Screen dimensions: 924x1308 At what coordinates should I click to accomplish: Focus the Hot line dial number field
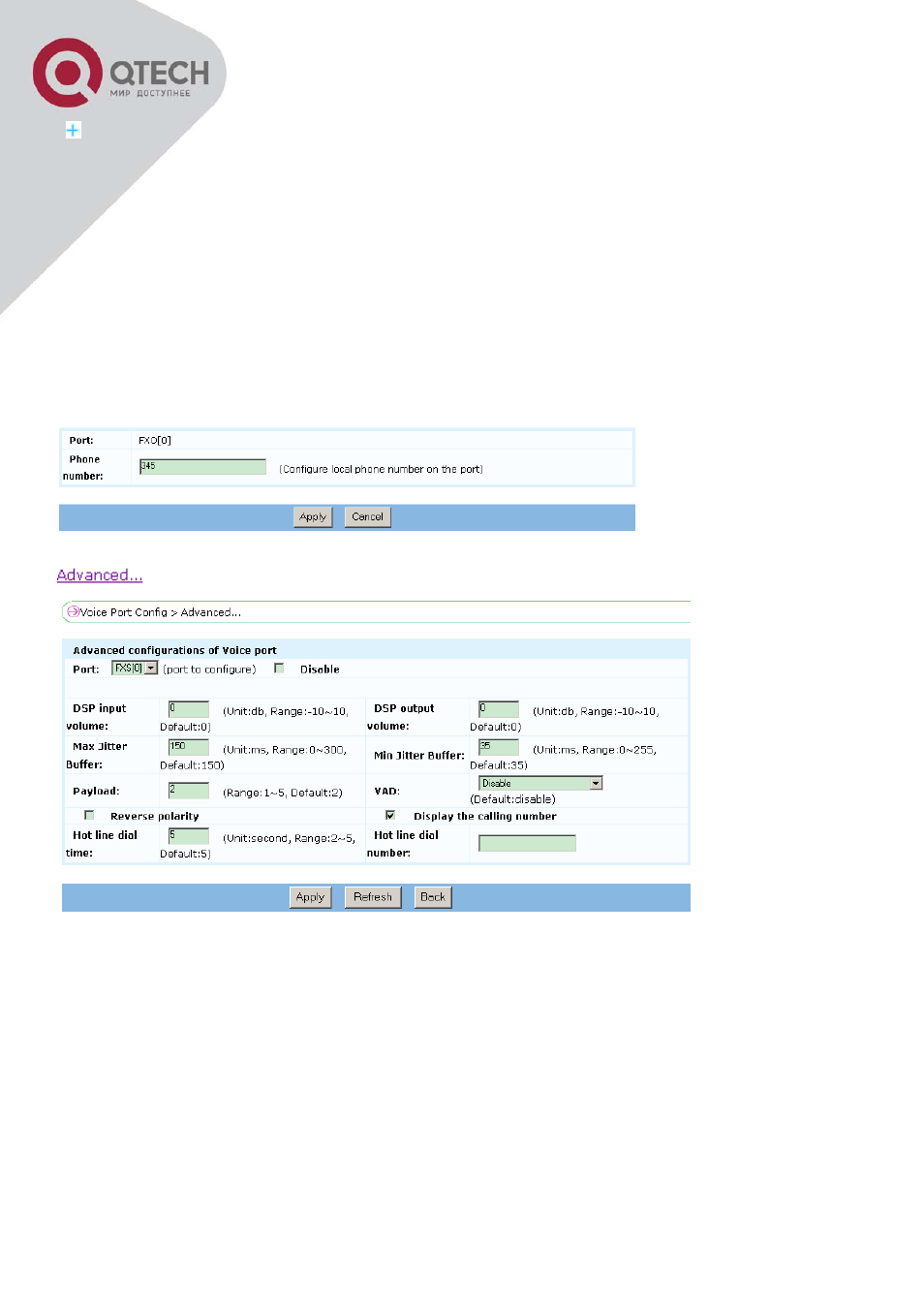(527, 843)
